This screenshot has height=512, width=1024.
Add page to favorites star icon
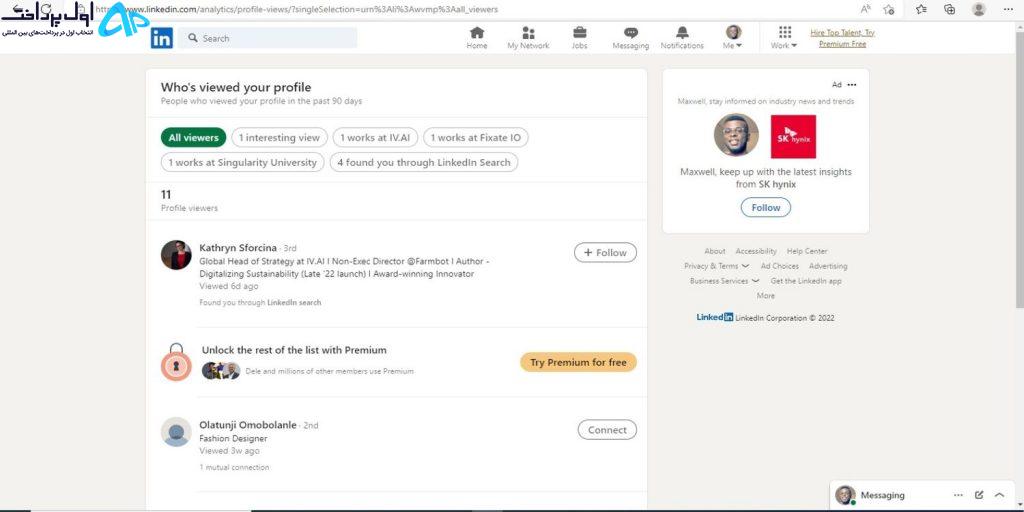[889, 9]
